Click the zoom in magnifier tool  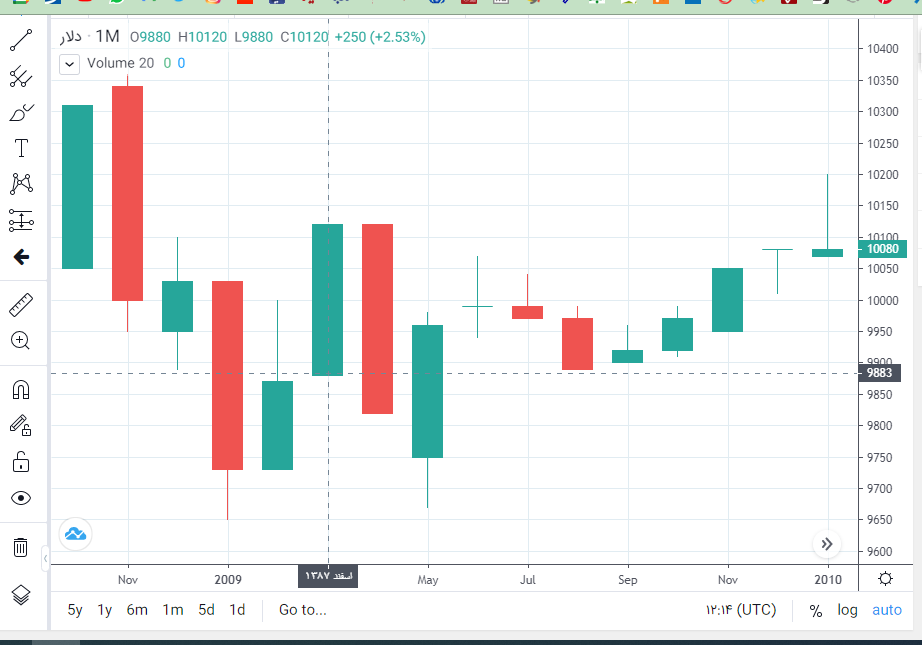pyautogui.click(x=21, y=340)
